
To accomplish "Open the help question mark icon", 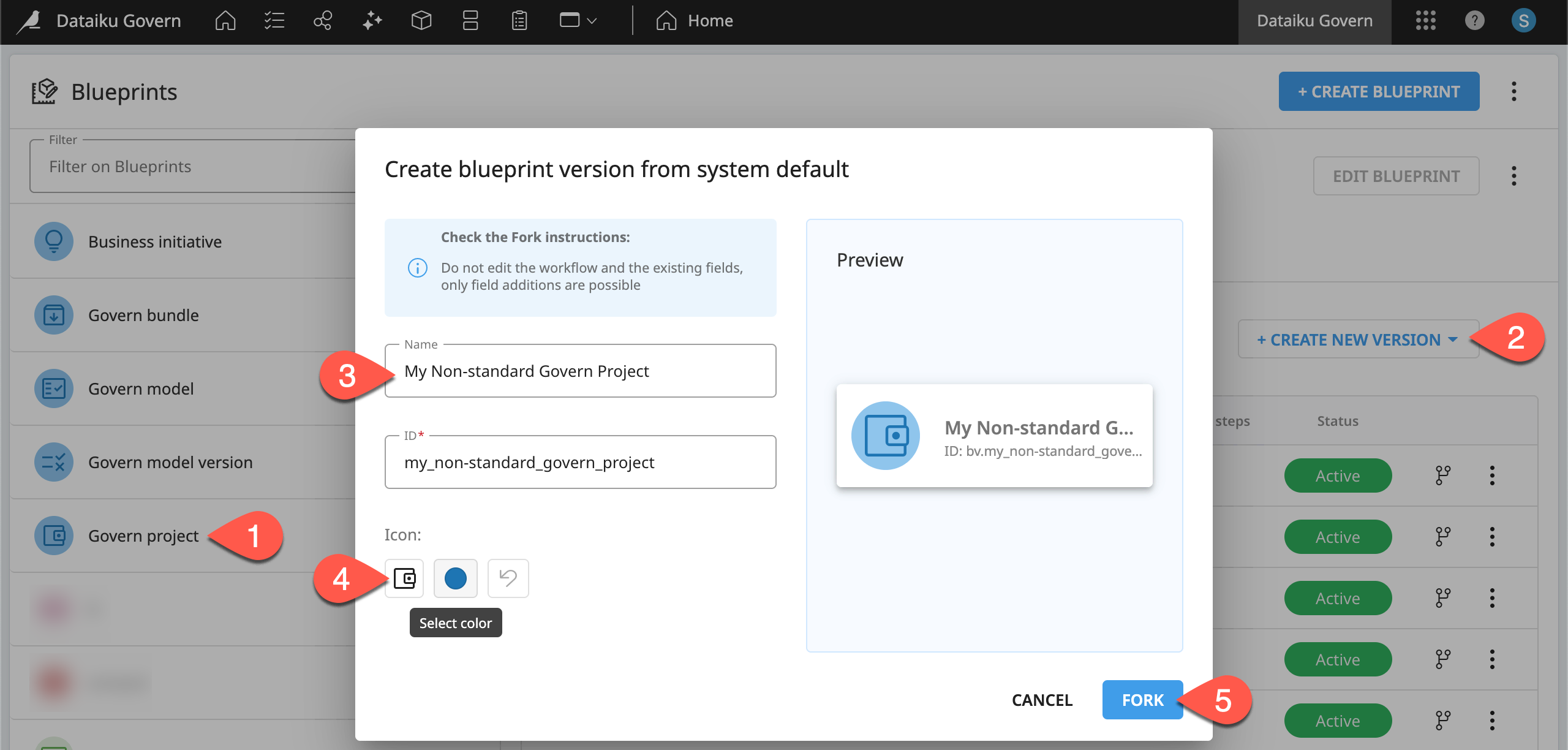I will pos(1475,20).
